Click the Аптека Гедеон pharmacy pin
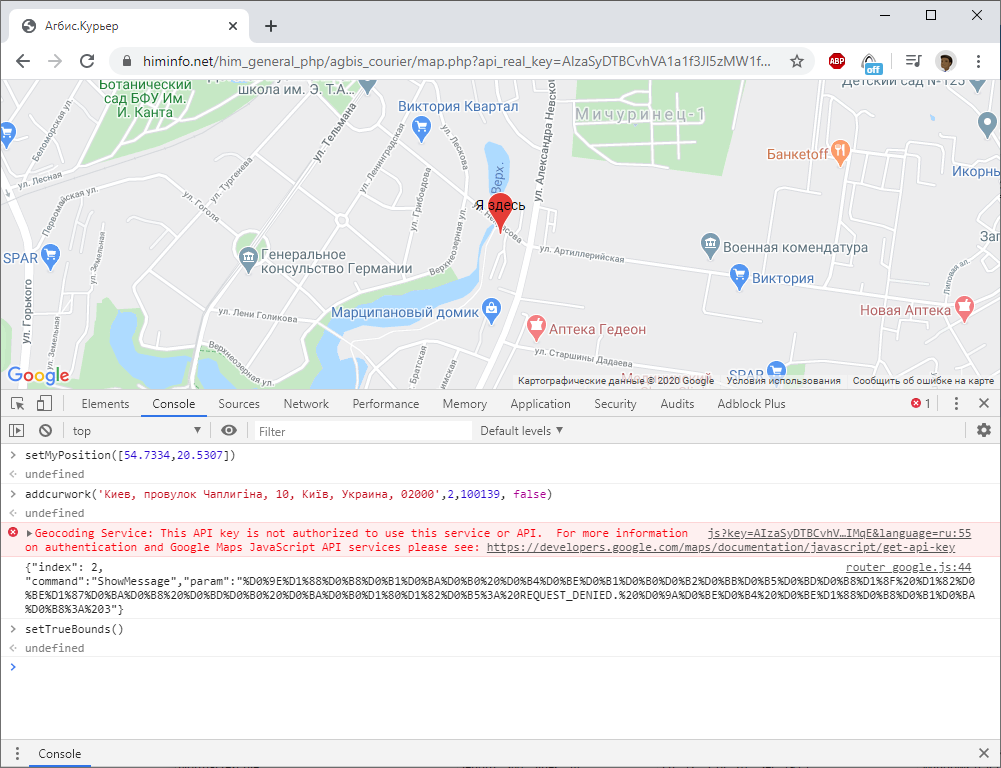The width and height of the screenshot is (1001, 768). [536, 328]
